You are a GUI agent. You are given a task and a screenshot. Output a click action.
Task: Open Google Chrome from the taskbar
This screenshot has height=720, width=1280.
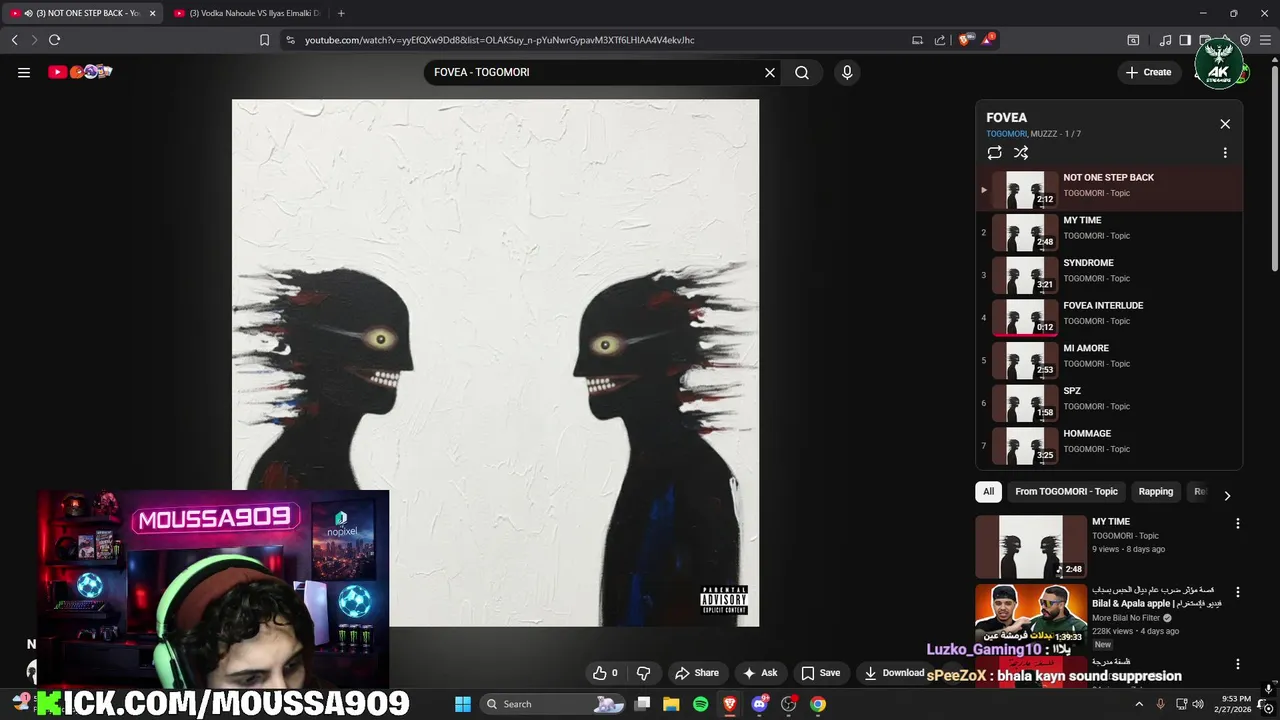click(818, 704)
